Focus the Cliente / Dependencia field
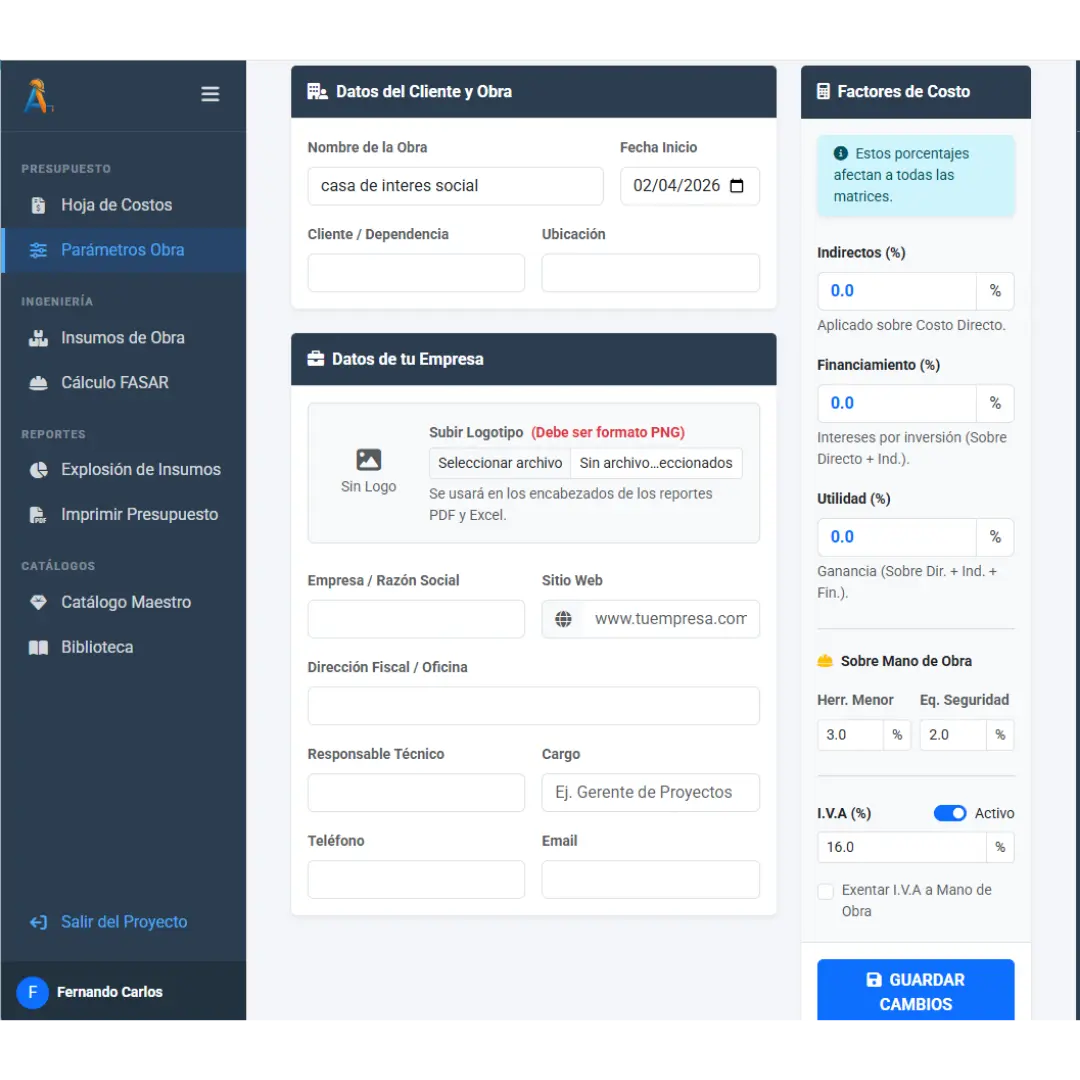Image resolution: width=1080 pixels, height=1080 pixels. click(x=416, y=273)
